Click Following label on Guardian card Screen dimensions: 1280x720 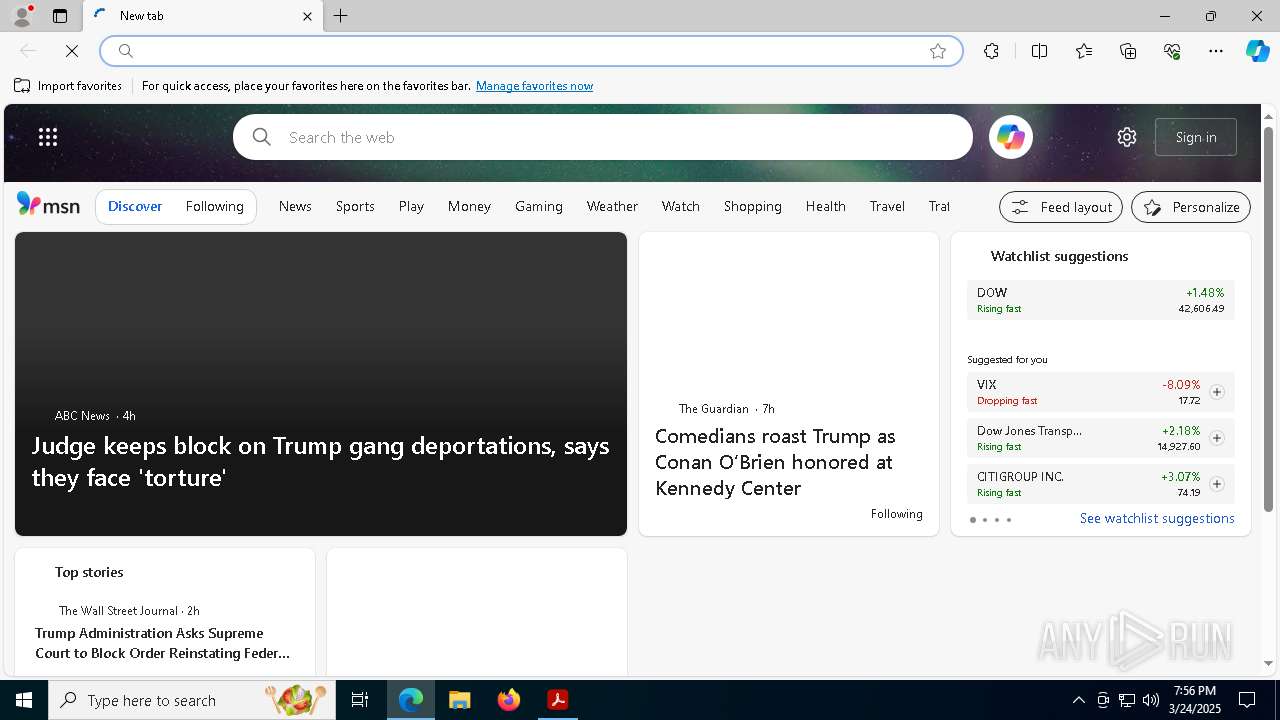(896, 514)
